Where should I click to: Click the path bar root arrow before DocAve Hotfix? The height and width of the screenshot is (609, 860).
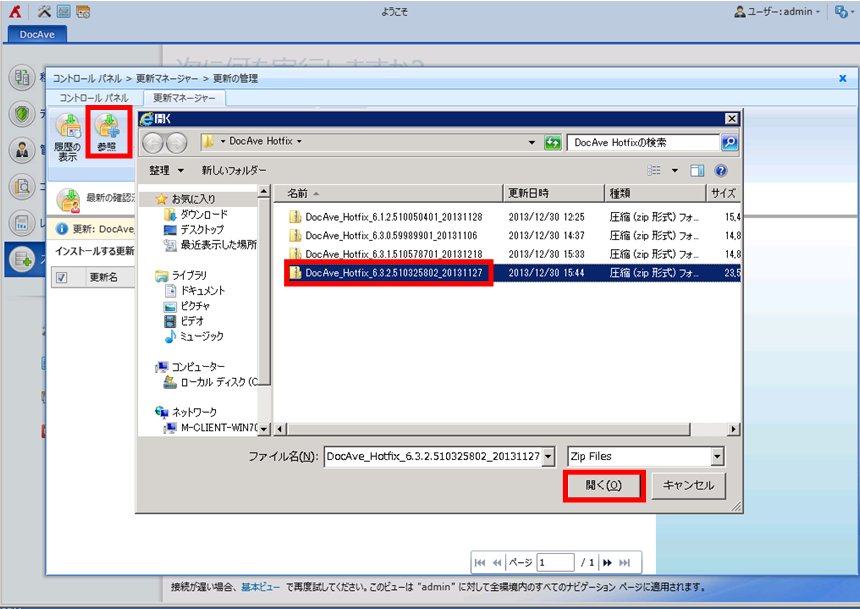pos(223,142)
